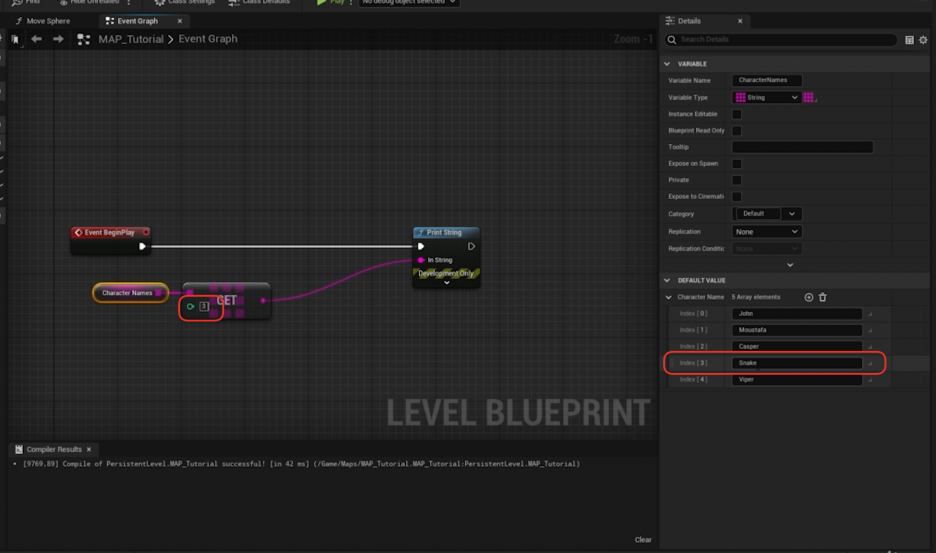The height and width of the screenshot is (553, 936).
Task: Open No debug object selected dropdown
Action: pos(409,2)
